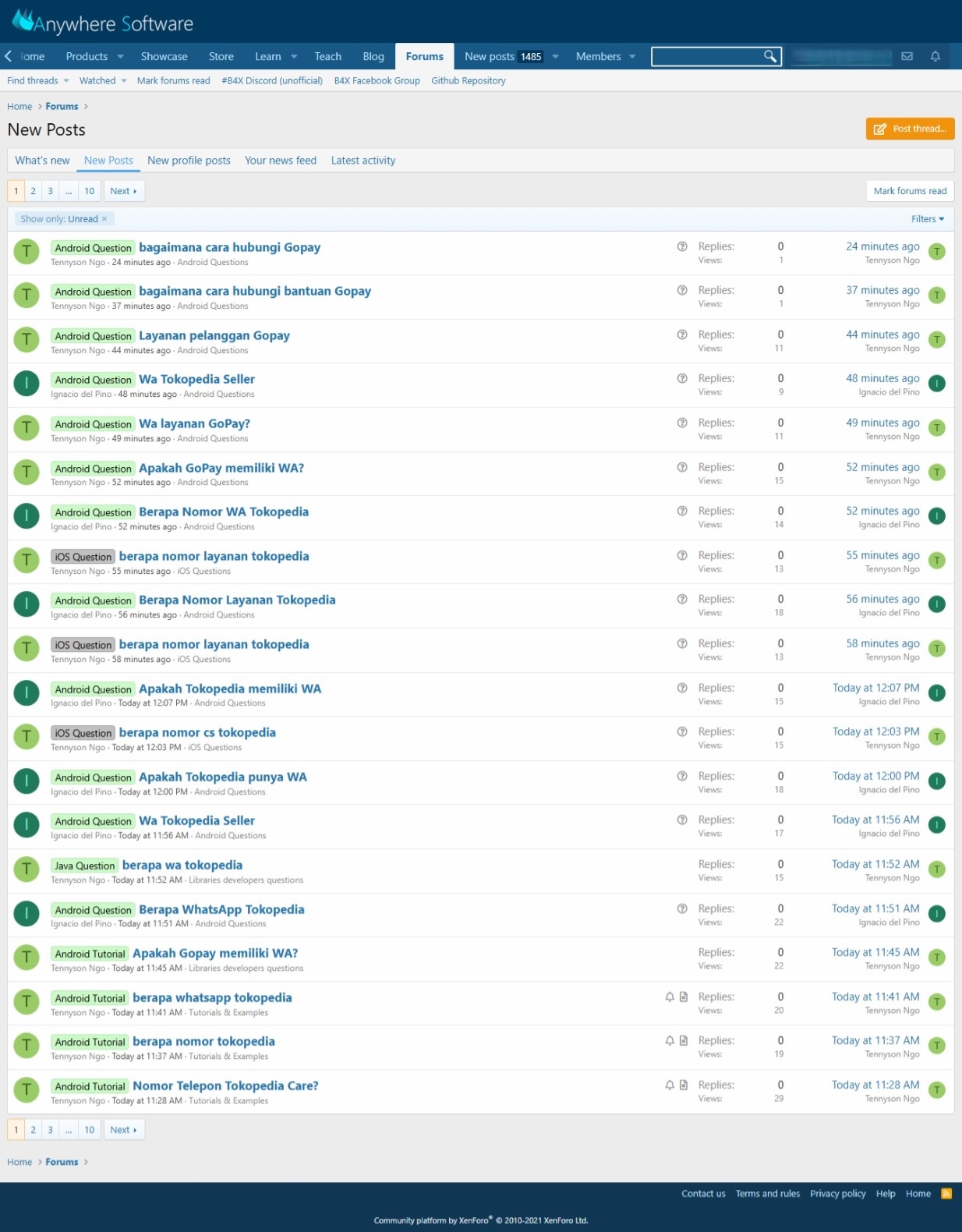This screenshot has width=962, height=1232.
Task: Click document icon on 'berapa whatsapp tokopedia' row
Action: coord(684,997)
